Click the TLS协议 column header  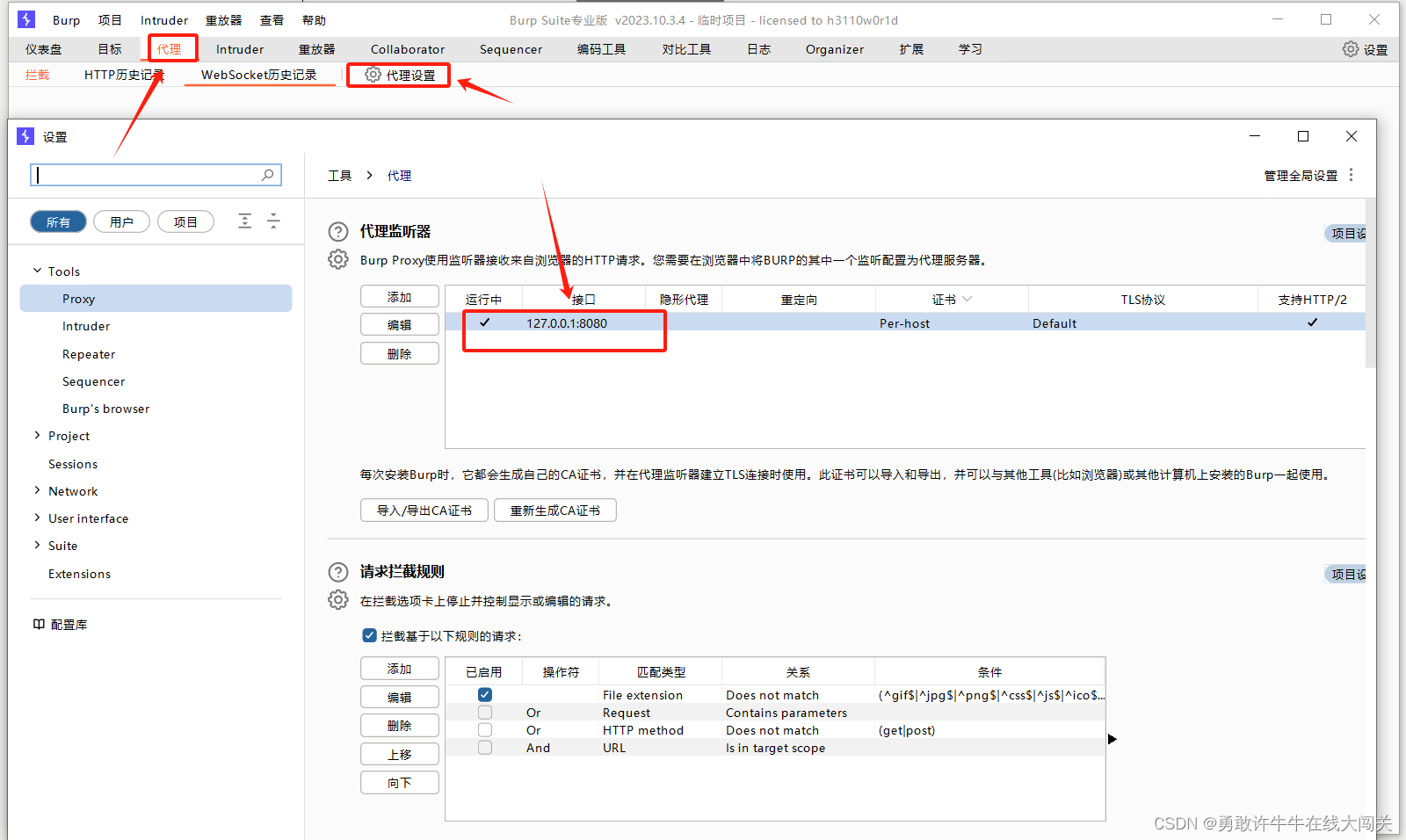tap(1142, 300)
